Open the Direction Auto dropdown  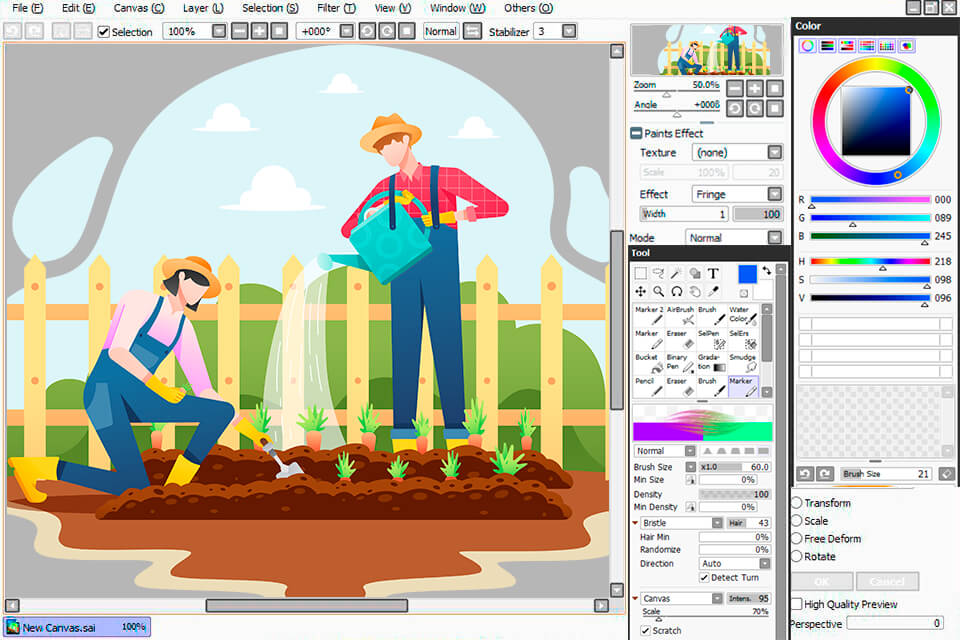735,563
